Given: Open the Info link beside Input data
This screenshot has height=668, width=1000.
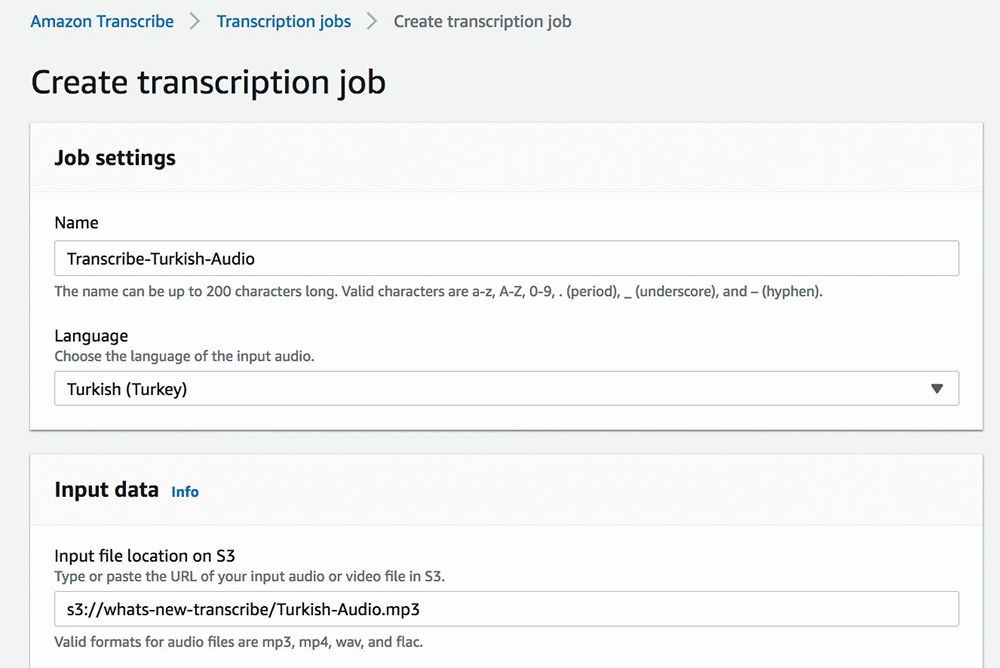Looking at the screenshot, I should point(185,491).
